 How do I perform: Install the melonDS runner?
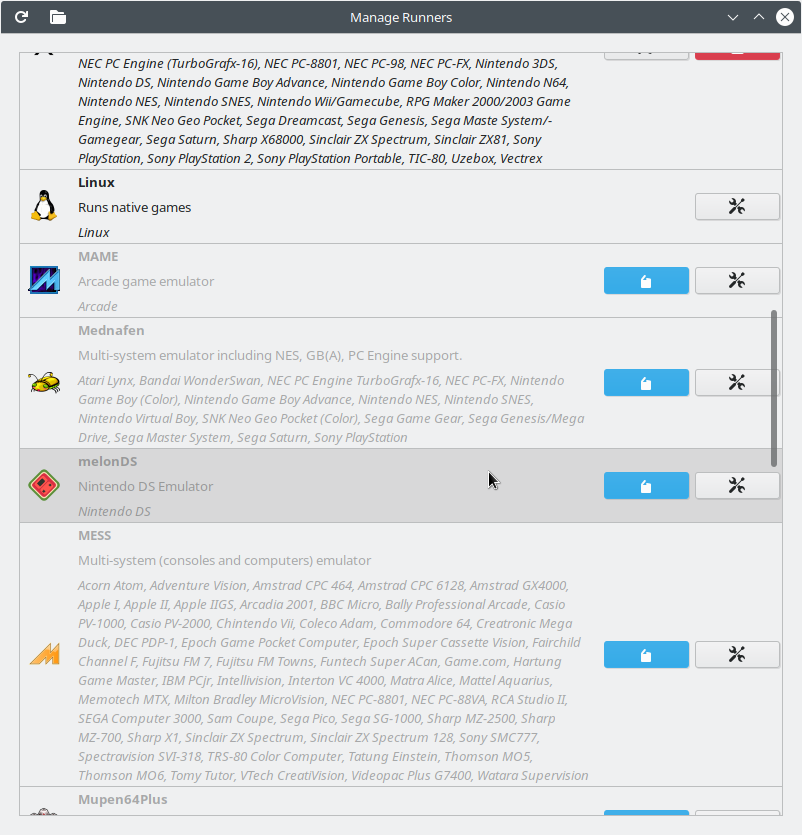pyautogui.click(x=646, y=486)
